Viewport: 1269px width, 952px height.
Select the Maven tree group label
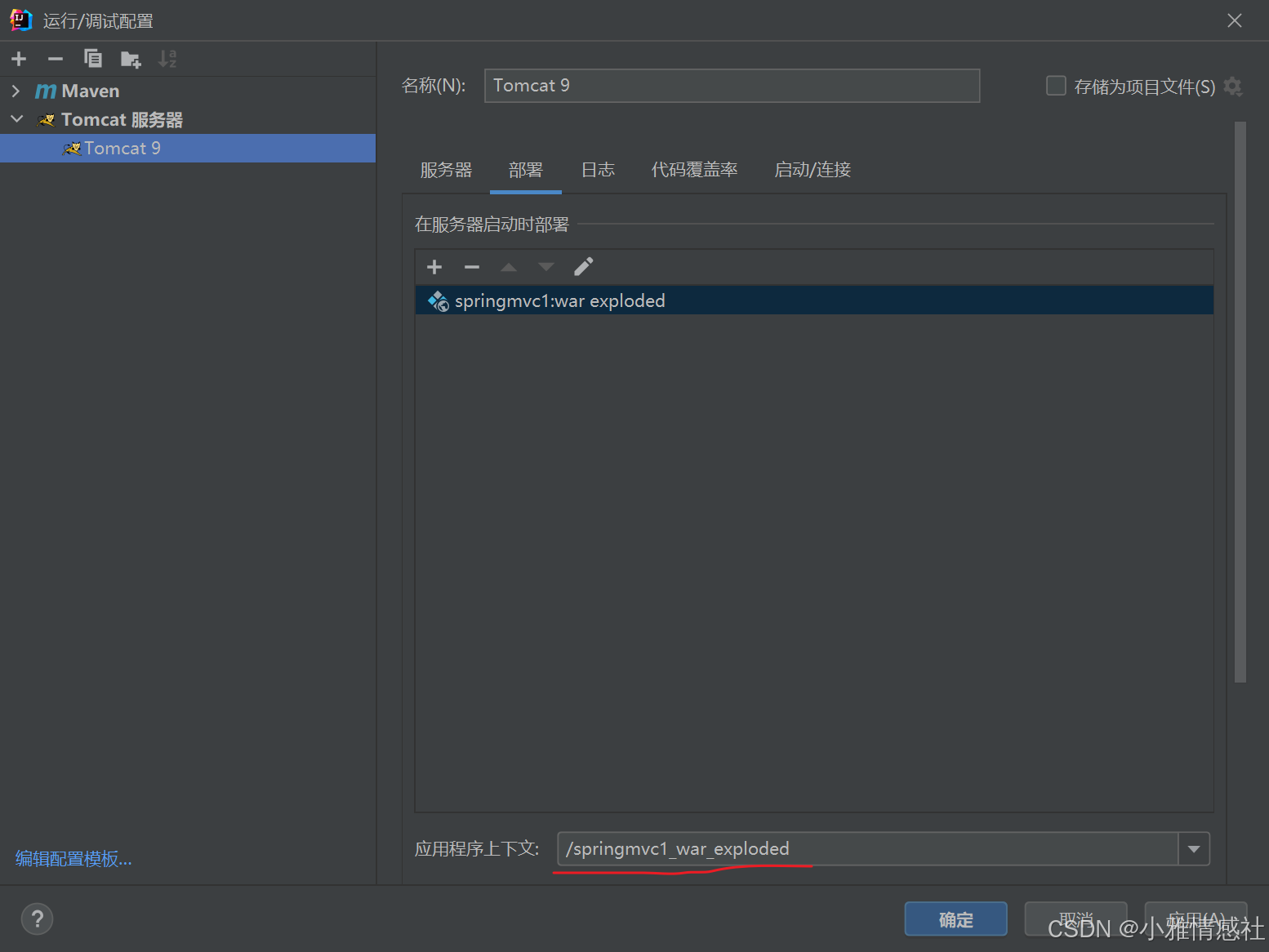click(91, 91)
